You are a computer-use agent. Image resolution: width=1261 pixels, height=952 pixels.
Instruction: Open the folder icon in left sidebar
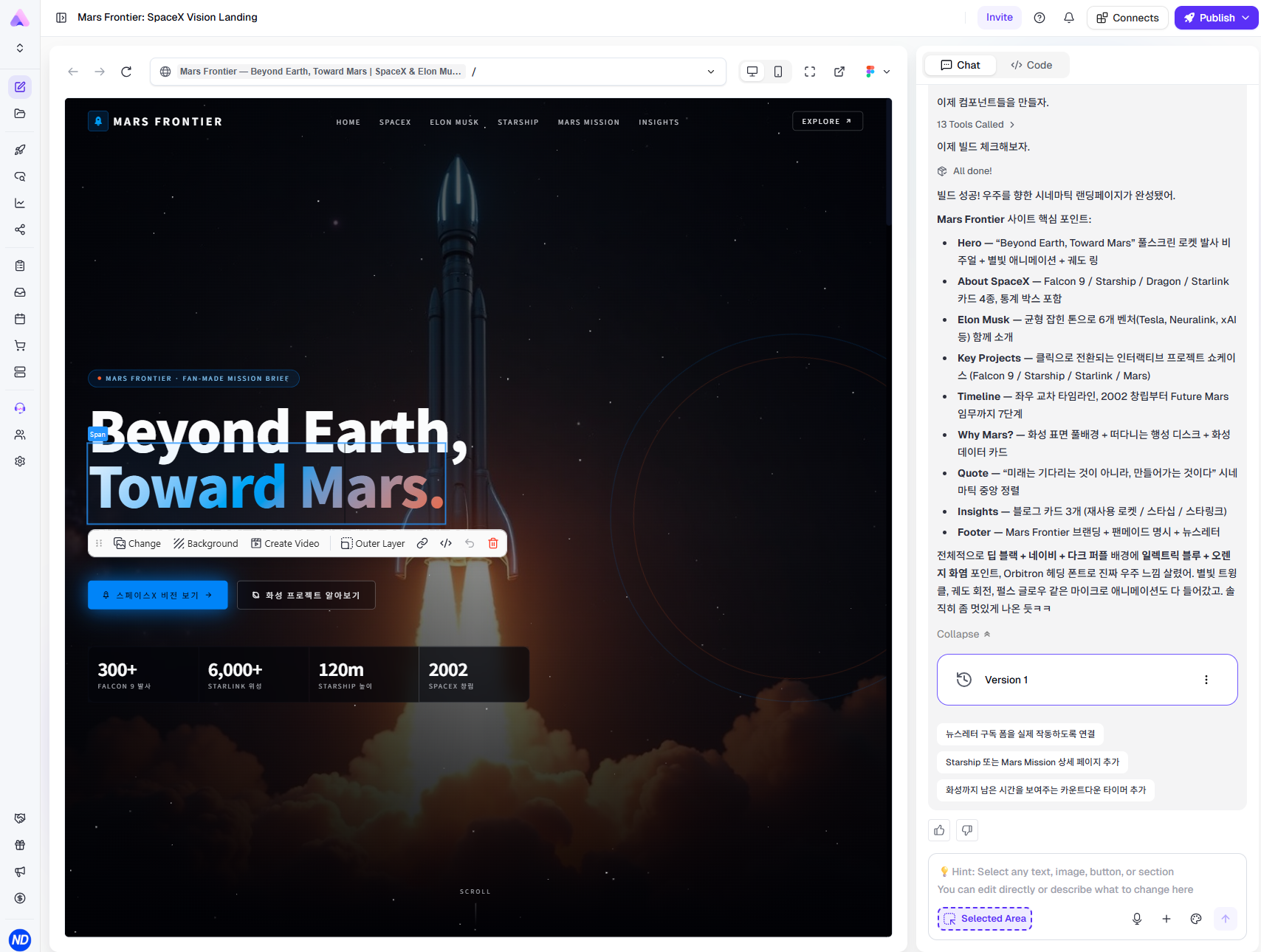click(20, 114)
